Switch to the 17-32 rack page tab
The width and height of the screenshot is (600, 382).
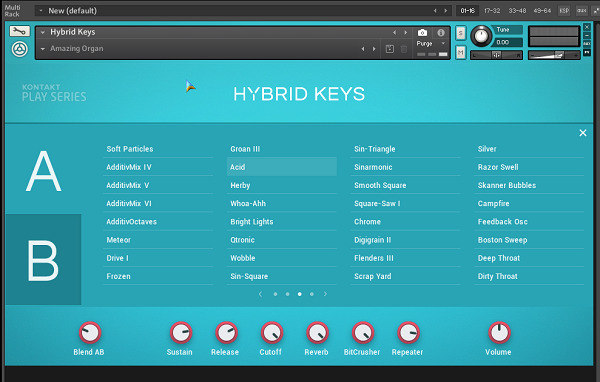pyautogui.click(x=492, y=11)
